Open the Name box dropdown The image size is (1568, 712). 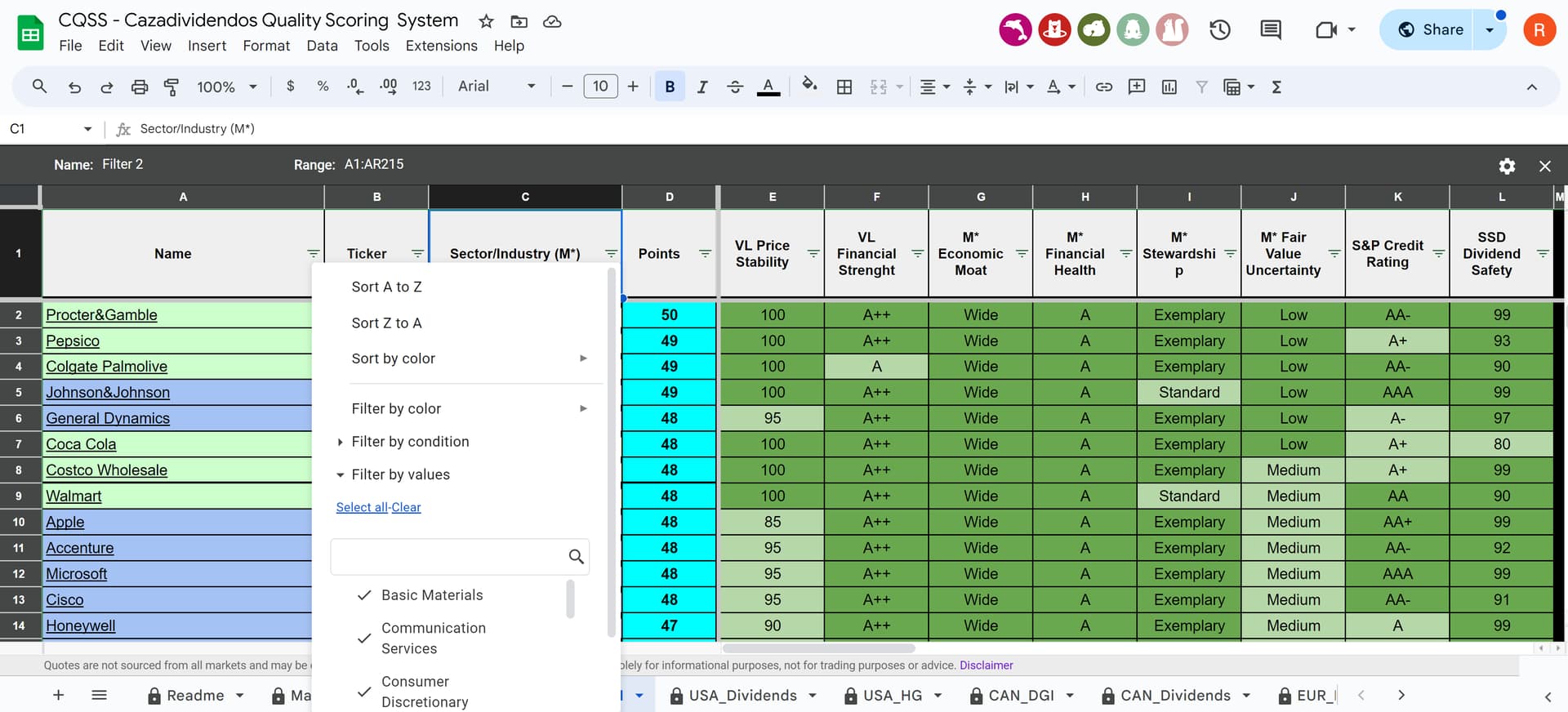(87, 129)
